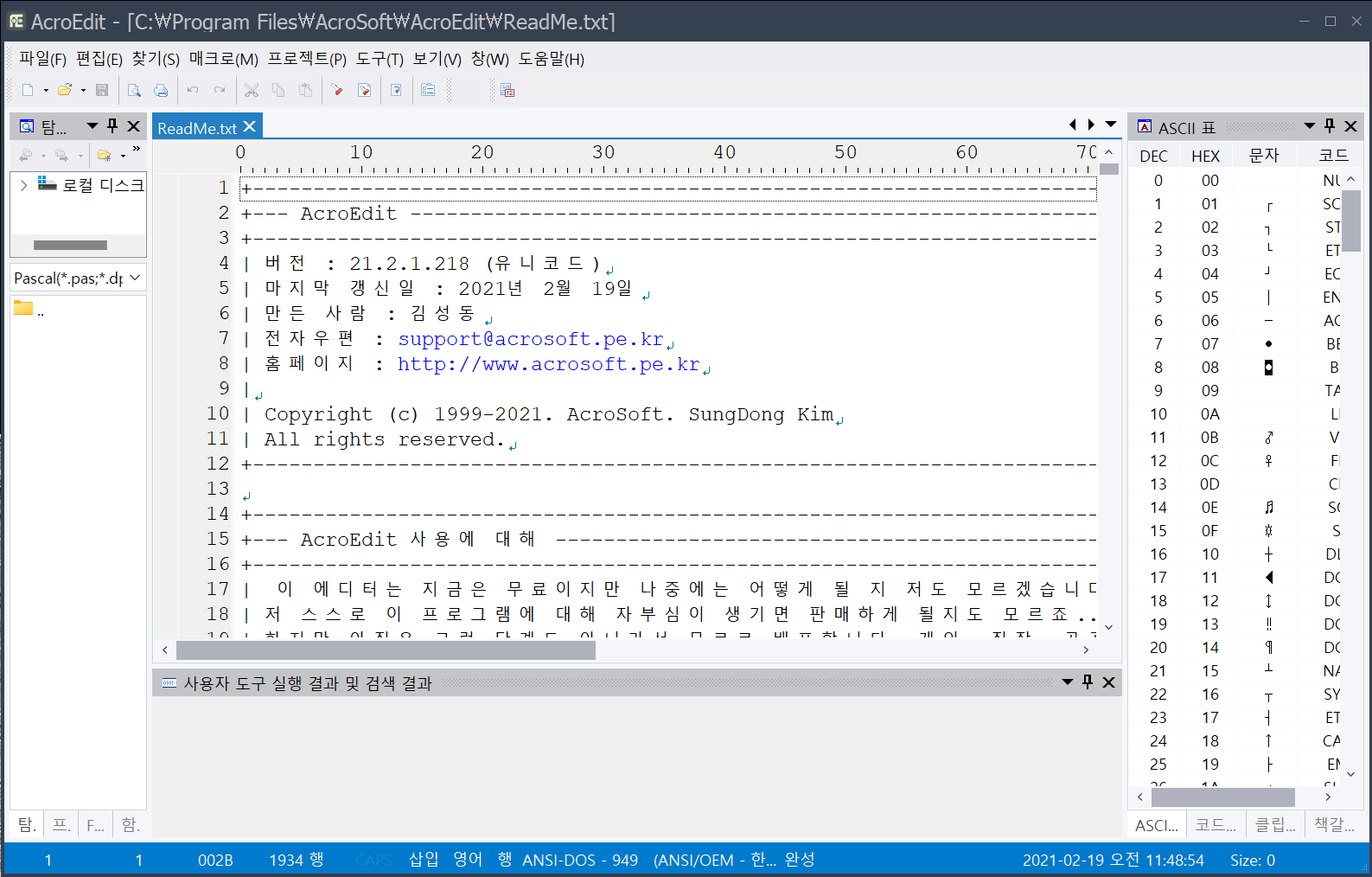This screenshot has width=1372, height=877.
Task: Click the Undo arrow icon
Action: coord(193,90)
